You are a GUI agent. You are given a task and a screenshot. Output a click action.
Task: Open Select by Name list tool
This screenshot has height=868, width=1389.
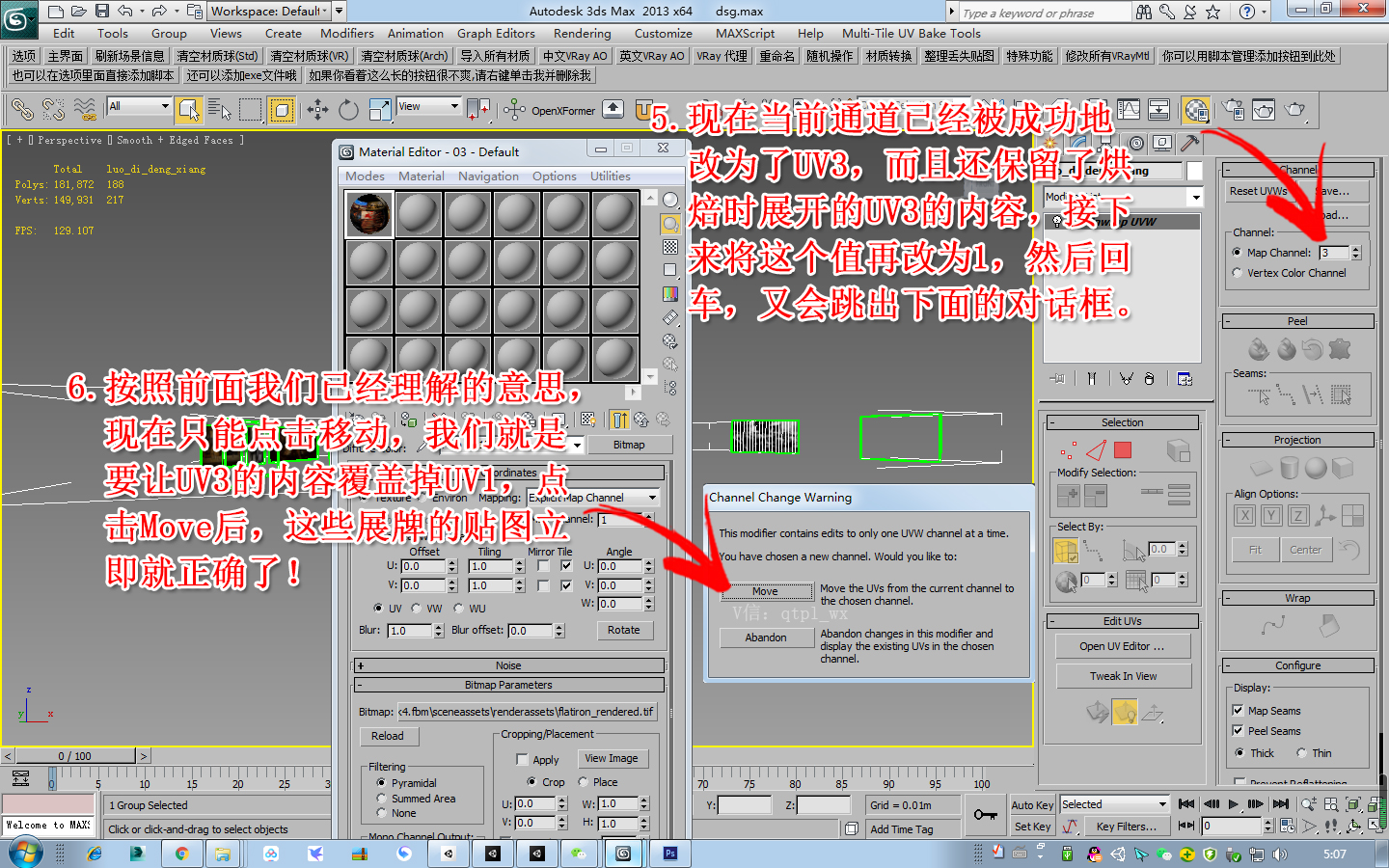(x=220, y=110)
